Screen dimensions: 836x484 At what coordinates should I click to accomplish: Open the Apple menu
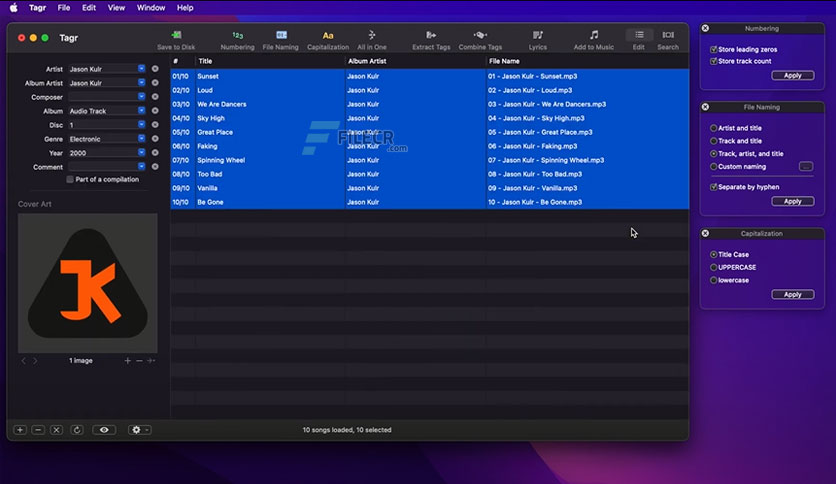(13, 7)
